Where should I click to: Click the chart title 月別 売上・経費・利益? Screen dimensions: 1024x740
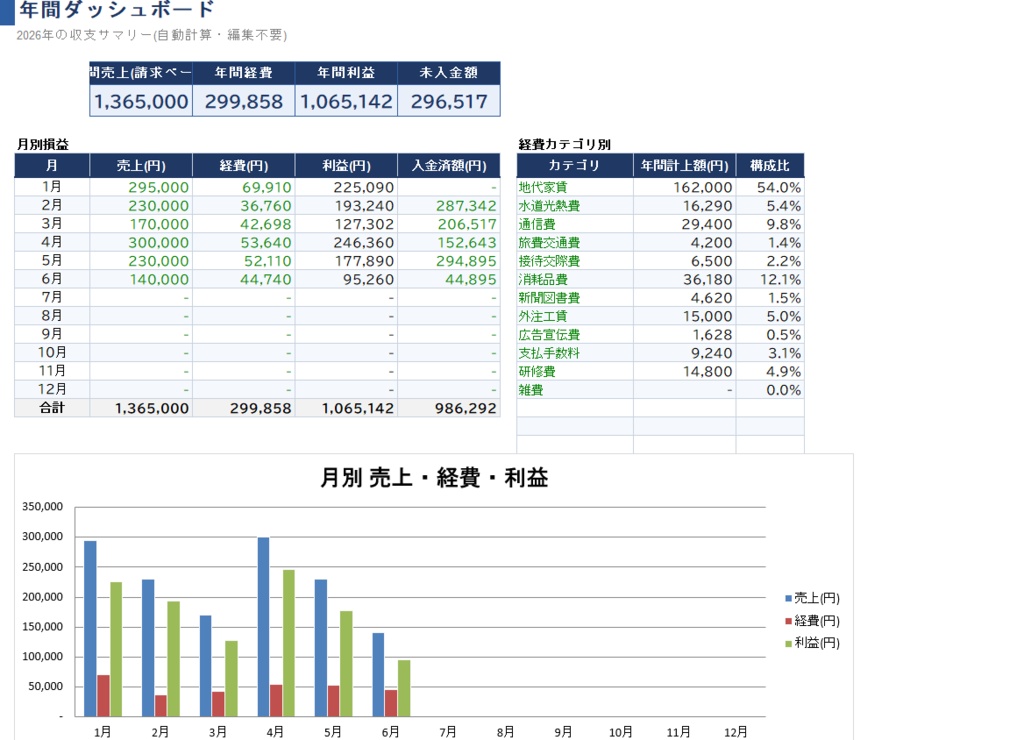(x=434, y=477)
